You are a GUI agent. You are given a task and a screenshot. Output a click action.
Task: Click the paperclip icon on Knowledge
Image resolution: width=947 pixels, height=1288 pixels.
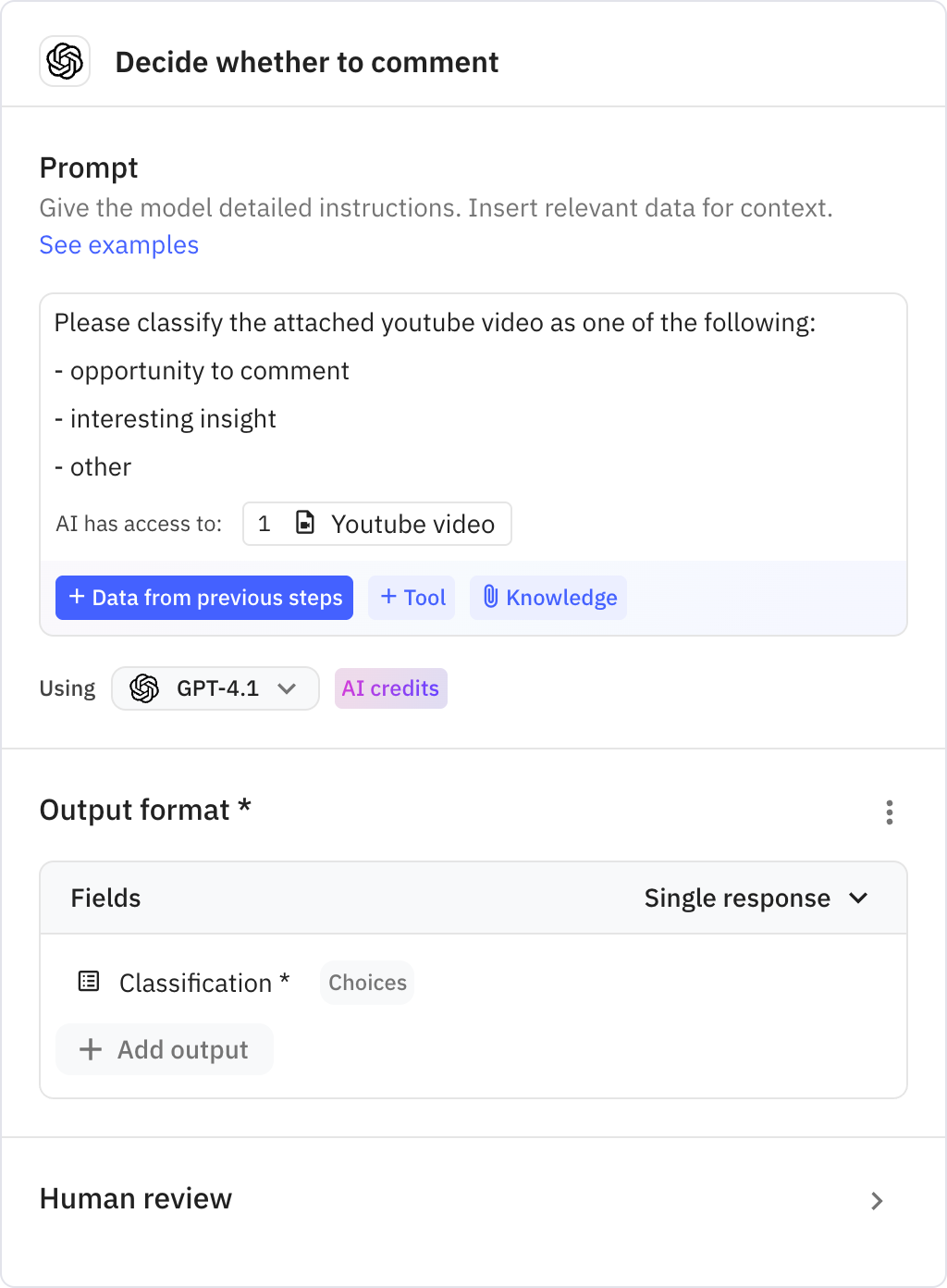tap(493, 597)
